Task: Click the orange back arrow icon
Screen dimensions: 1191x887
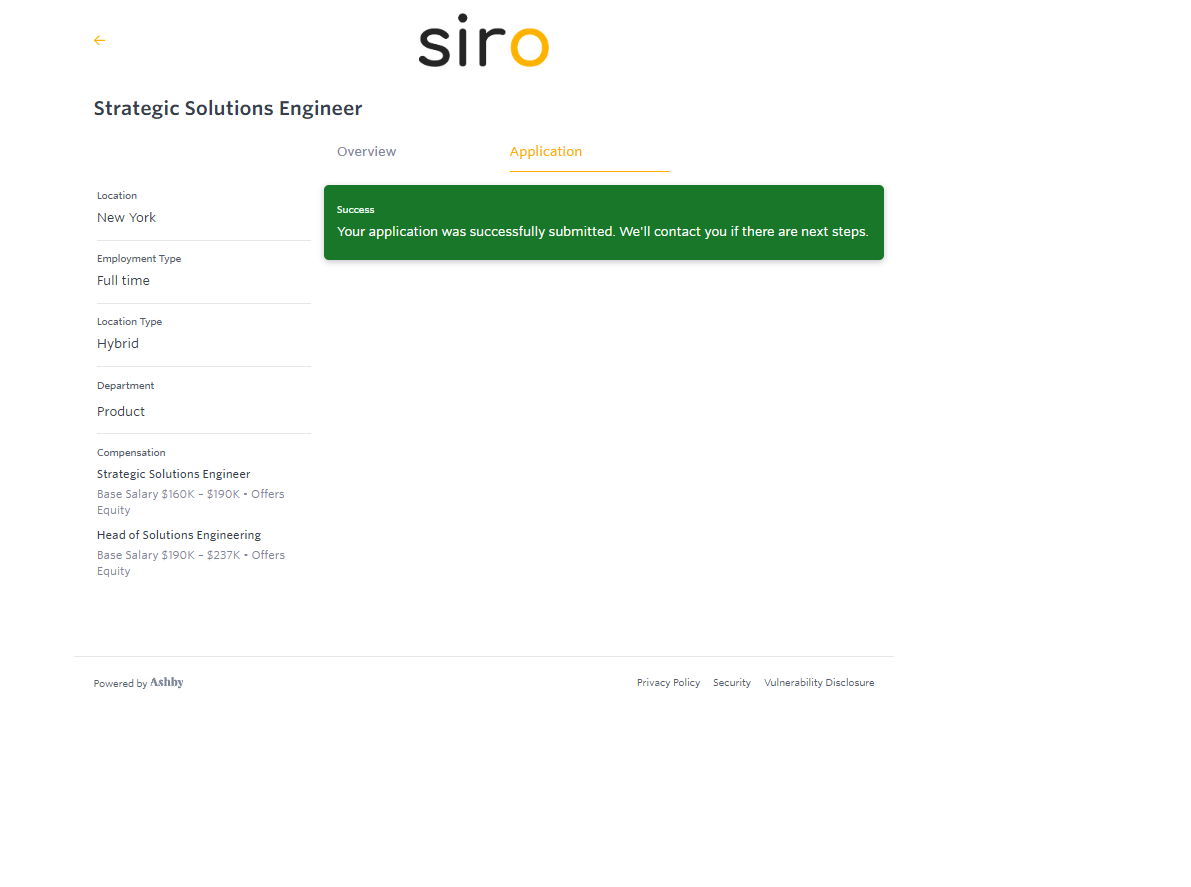Action: [99, 40]
